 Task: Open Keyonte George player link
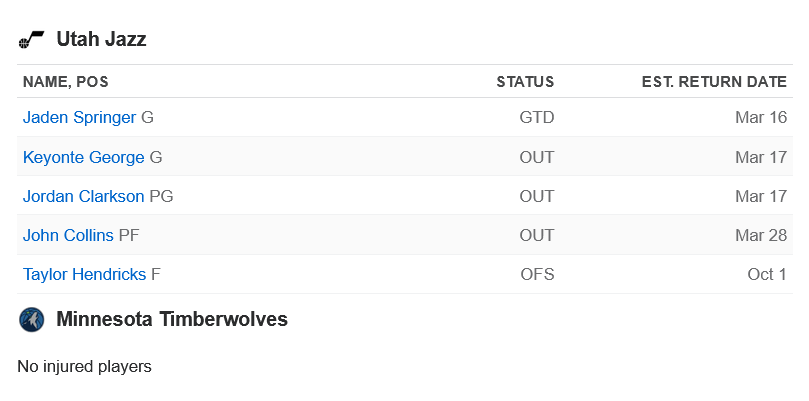84,157
